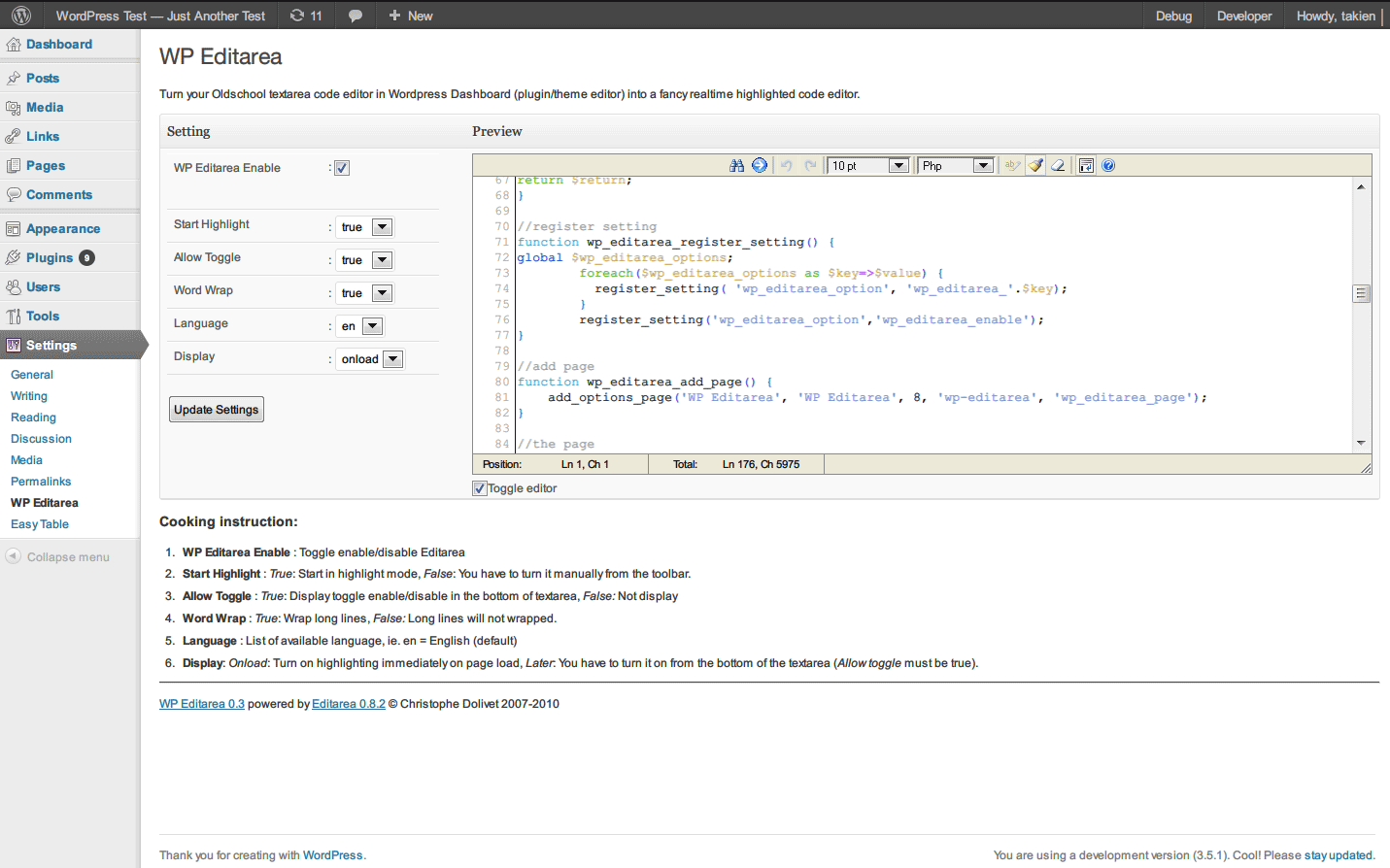Image resolution: width=1390 pixels, height=868 pixels.
Task: Click the WordPress logo in admin bar
Action: pos(21,16)
